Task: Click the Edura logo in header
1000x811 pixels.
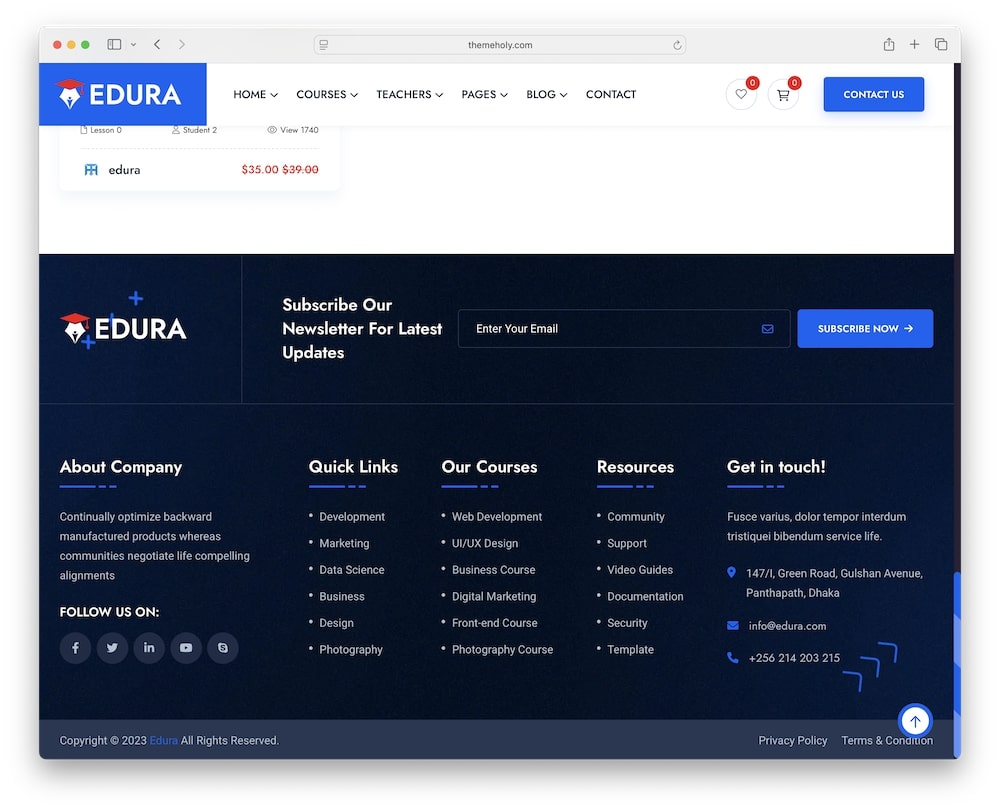Action: click(121, 94)
